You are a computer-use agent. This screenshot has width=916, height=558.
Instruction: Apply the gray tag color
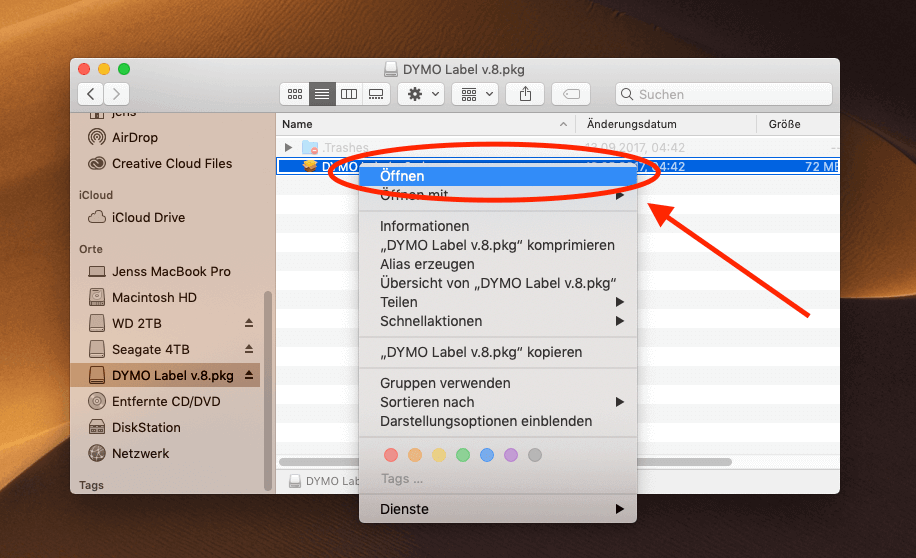[x=535, y=455]
